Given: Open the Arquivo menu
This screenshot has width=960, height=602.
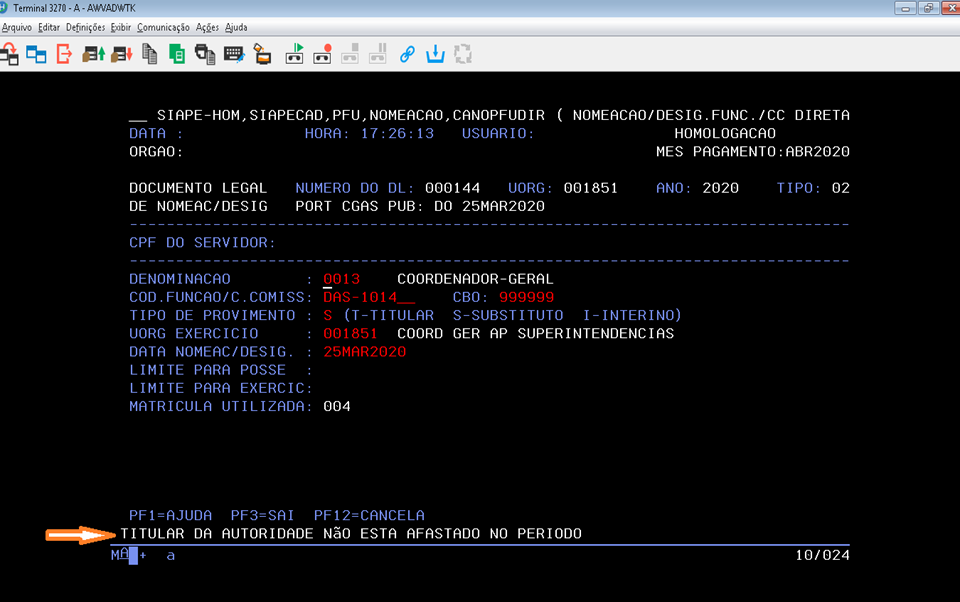Looking at the screenshot, I should [17, 27].
